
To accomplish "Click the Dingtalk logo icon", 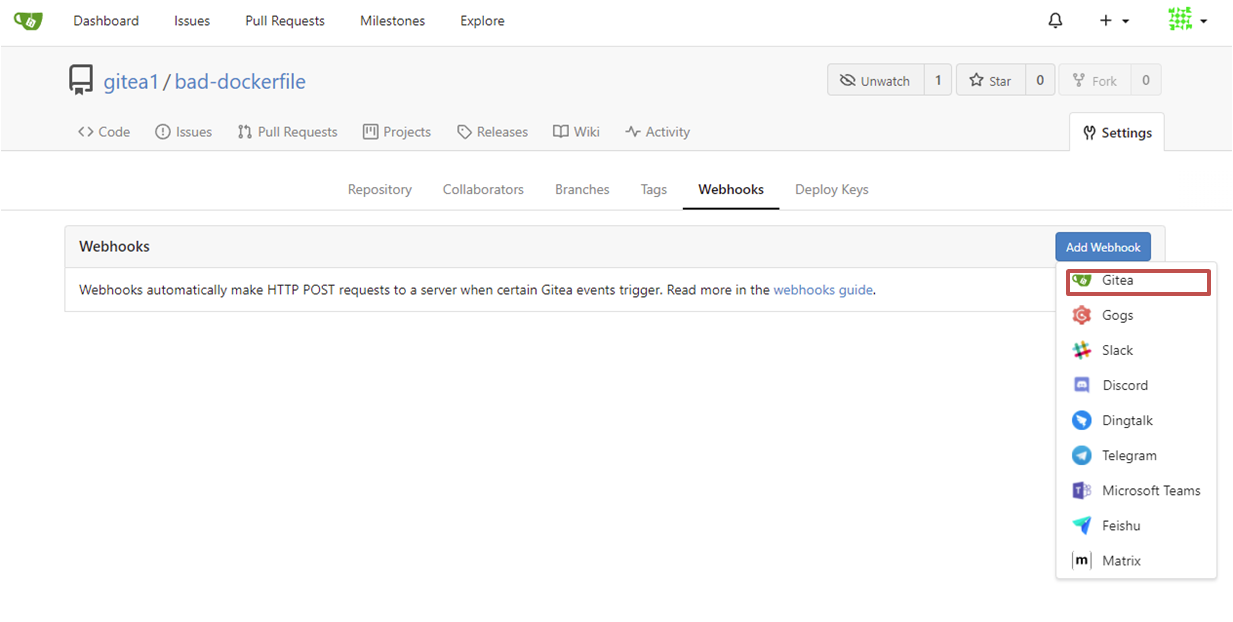I will coord(1081,421).
